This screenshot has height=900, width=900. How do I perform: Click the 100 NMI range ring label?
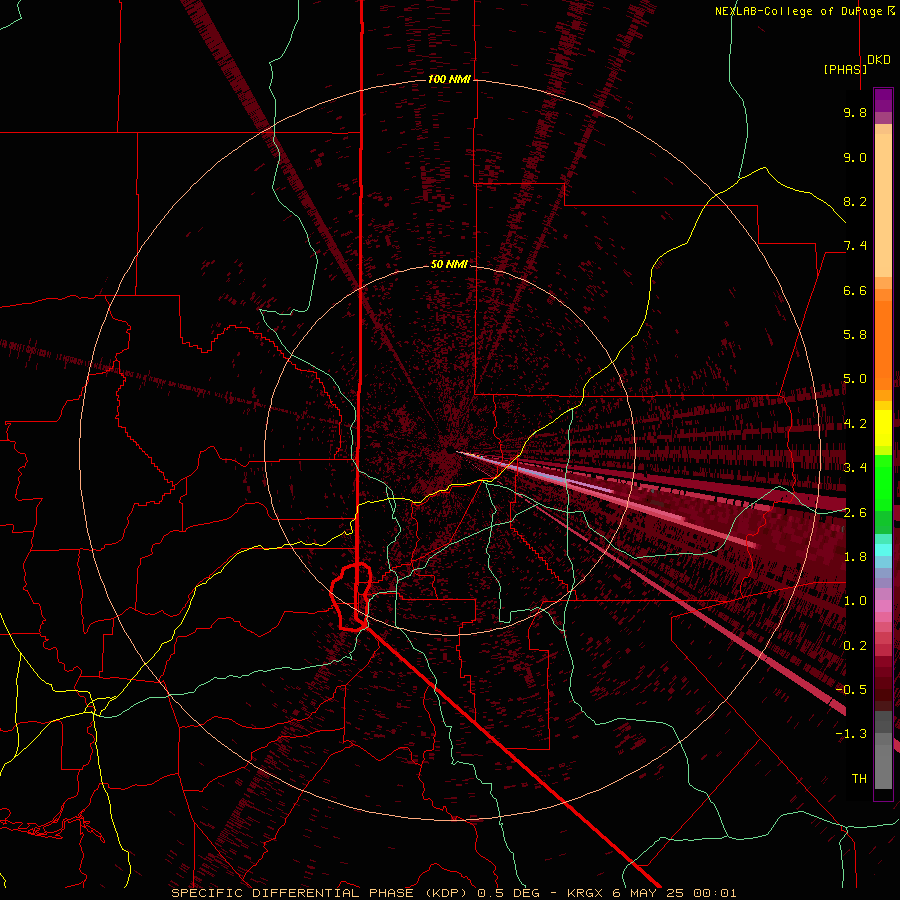pos(449,79)
